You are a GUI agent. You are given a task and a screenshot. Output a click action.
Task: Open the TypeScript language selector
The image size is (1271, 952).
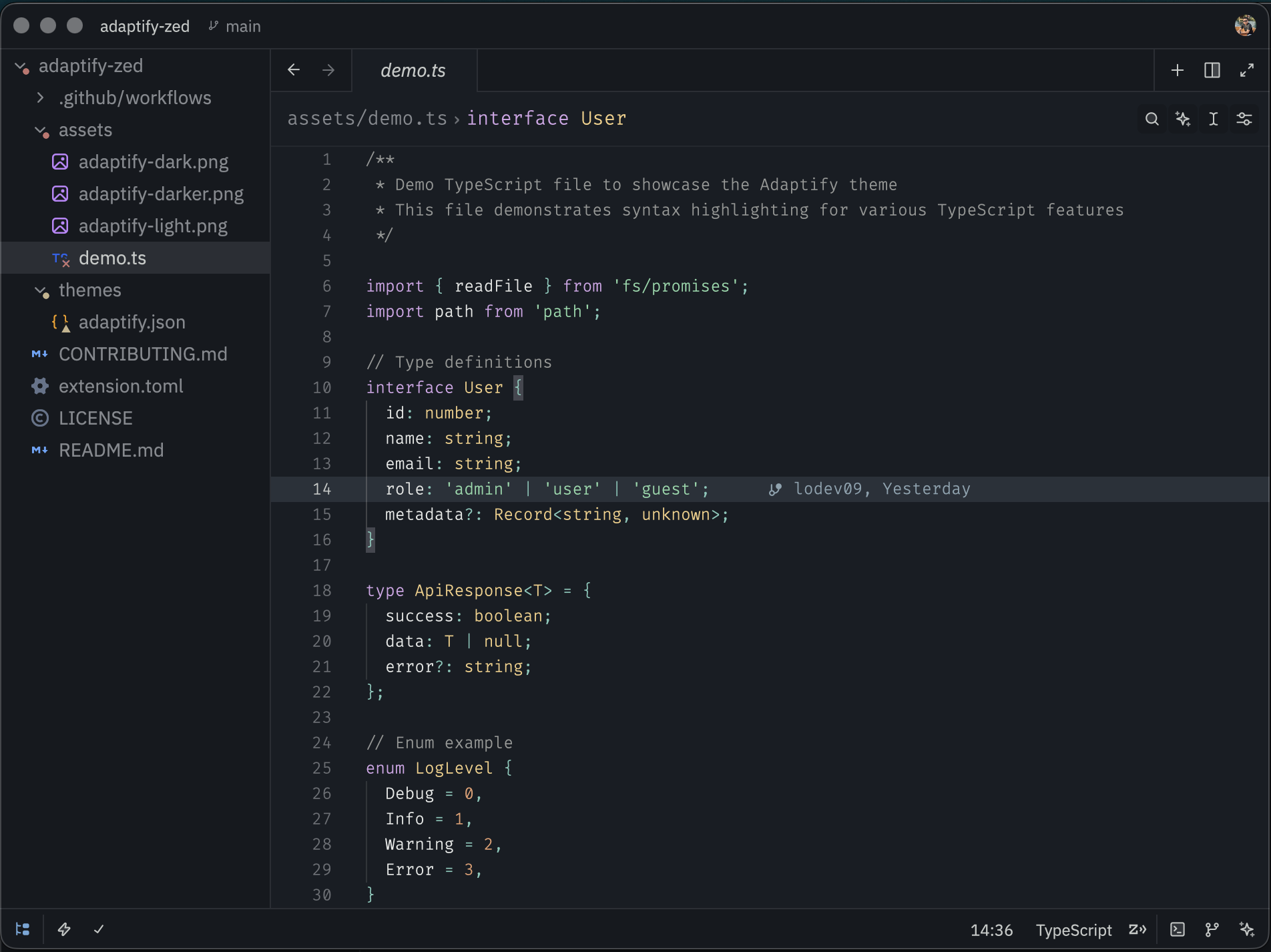click(x=1073, y=930)
